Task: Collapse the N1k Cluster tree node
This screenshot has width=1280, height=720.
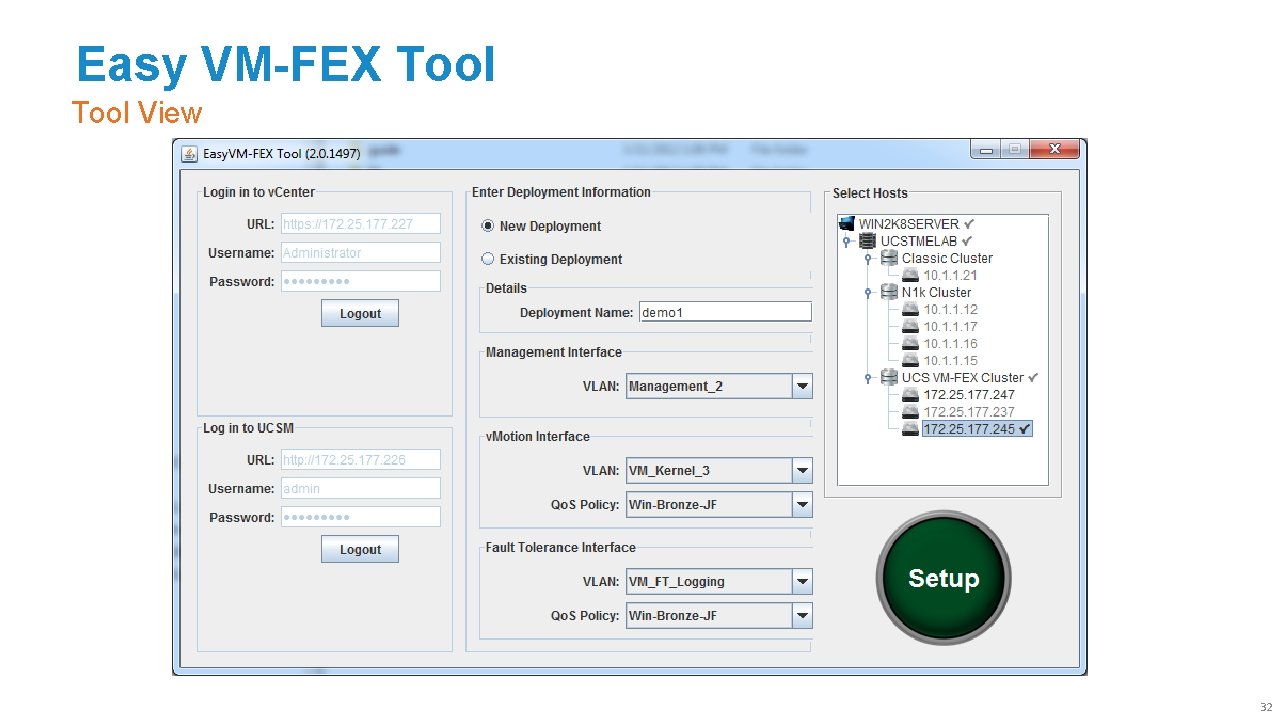Action: (x=868, y=292)
